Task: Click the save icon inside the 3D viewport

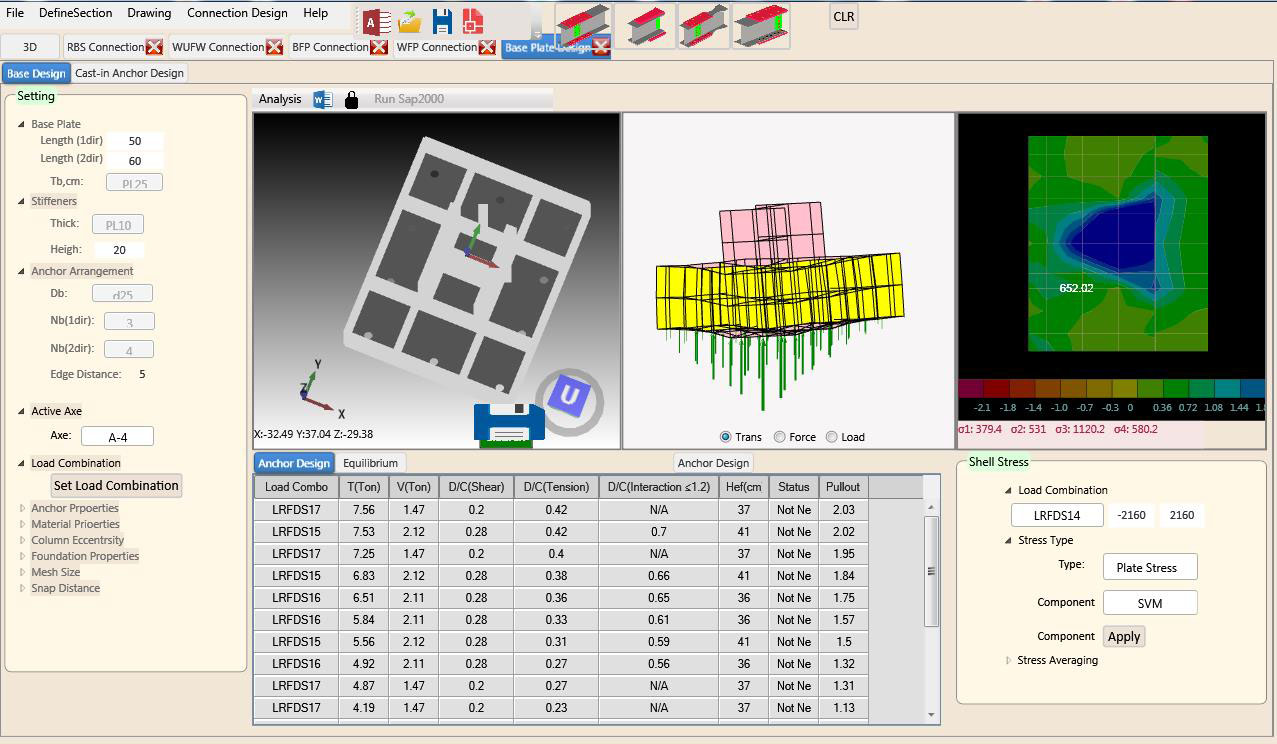Action: 507,420
